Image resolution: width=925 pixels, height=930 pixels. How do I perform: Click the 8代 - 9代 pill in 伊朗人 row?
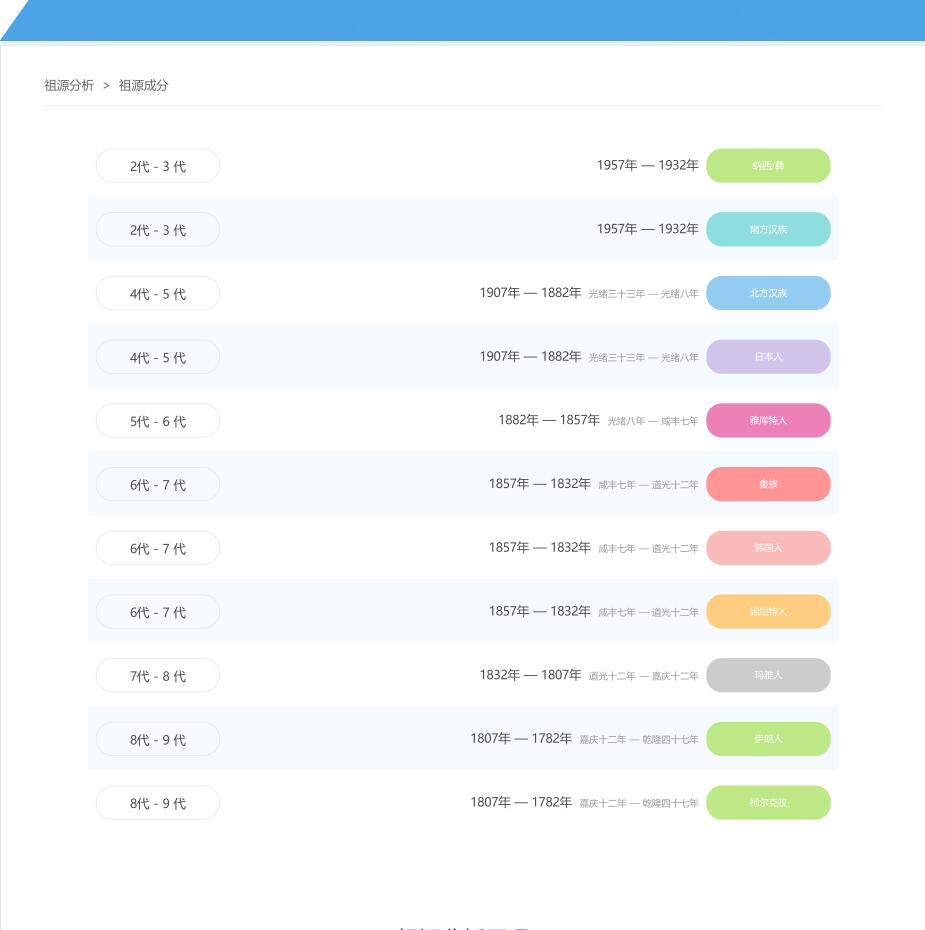pos(158,739)
